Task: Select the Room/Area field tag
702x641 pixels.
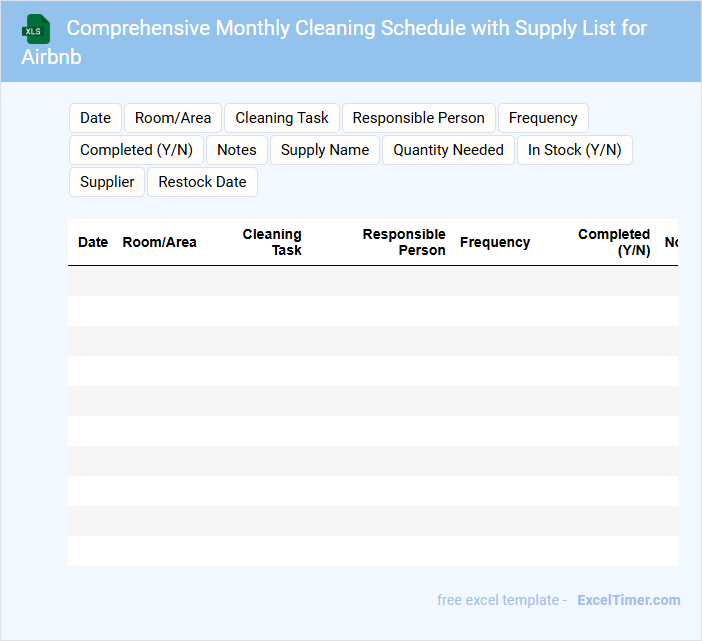Action: (173, 118)
